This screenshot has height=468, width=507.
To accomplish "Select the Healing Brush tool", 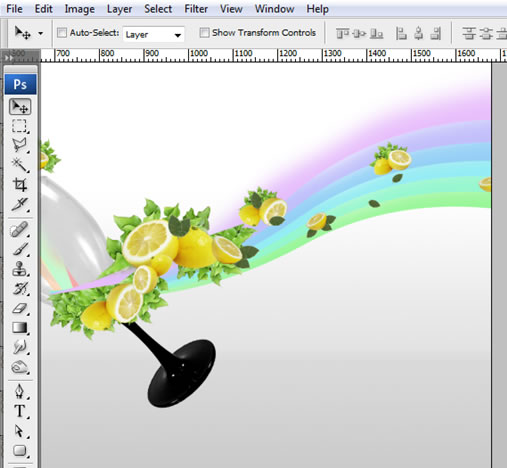I will click(x=20, y=229).
